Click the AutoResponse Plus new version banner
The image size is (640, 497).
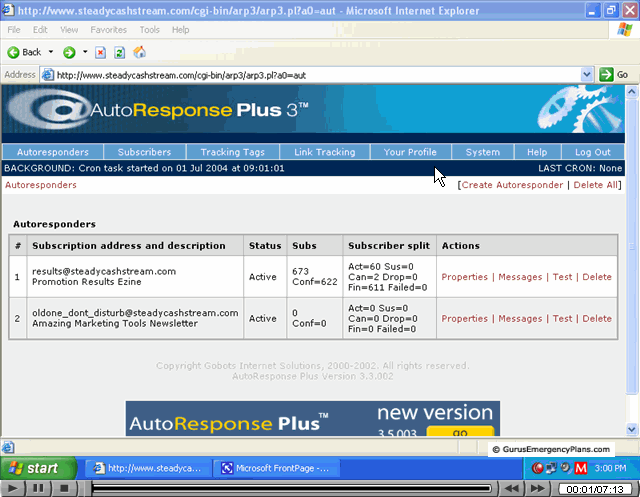tap(313, 419)
